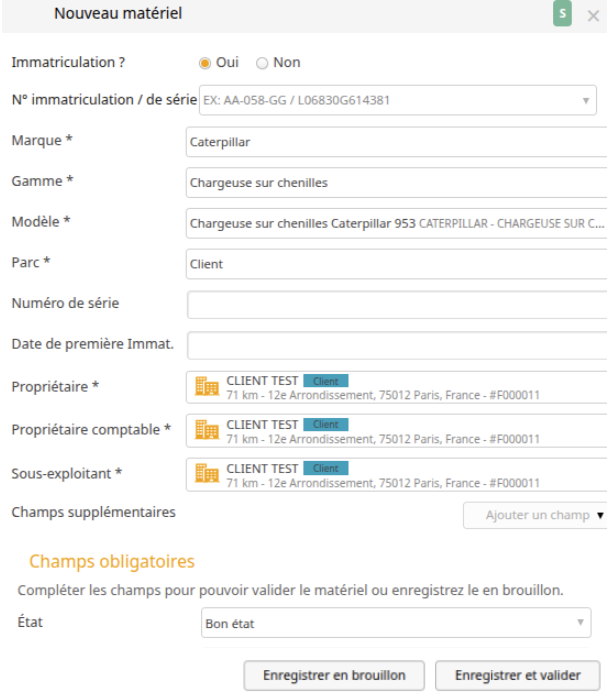Click building icon in Sous-exploitant field

point(207,473)
